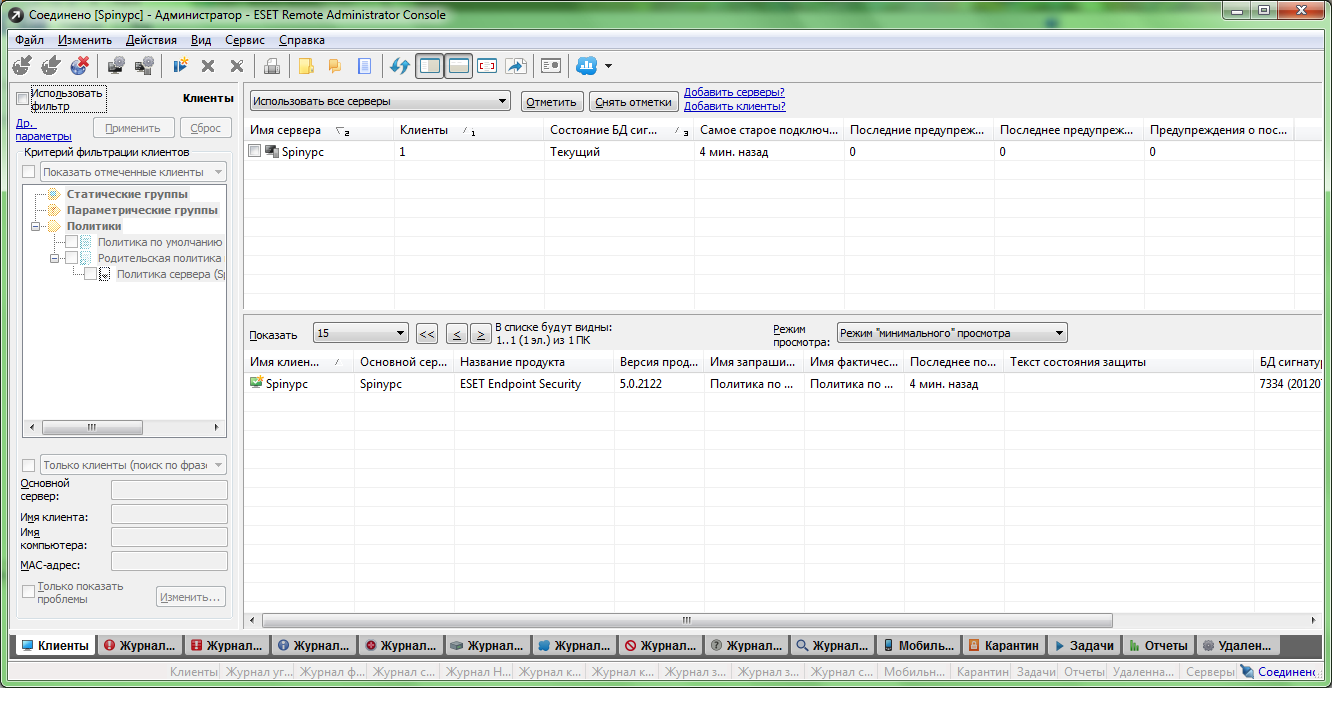Open the log tab with gray question icon
The width and height of the screenshot is (1332, 725).
pos(748,645)
